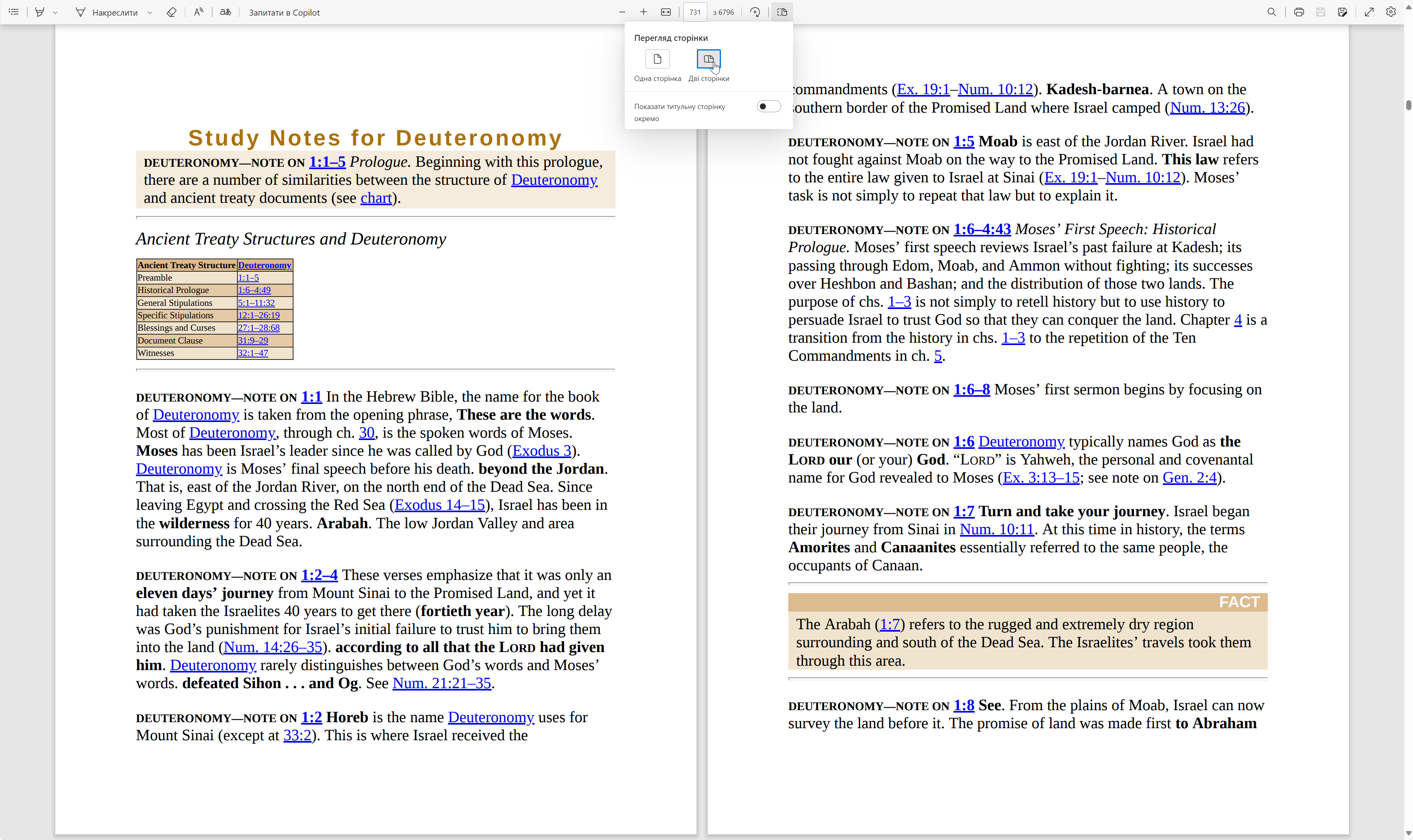Close the page view panel via its toolbar icon
1413x840 pixels.
pos(782,12)
